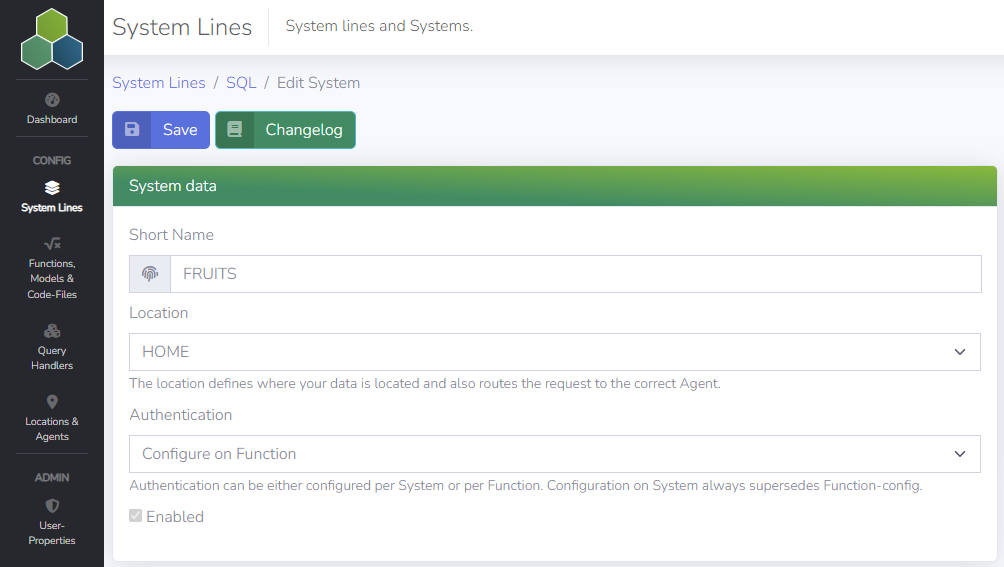Screen dimensions: 1004x567
Task: Click the authentication supersedes help text
Action: pyautogui.click(x=526, y=486)
